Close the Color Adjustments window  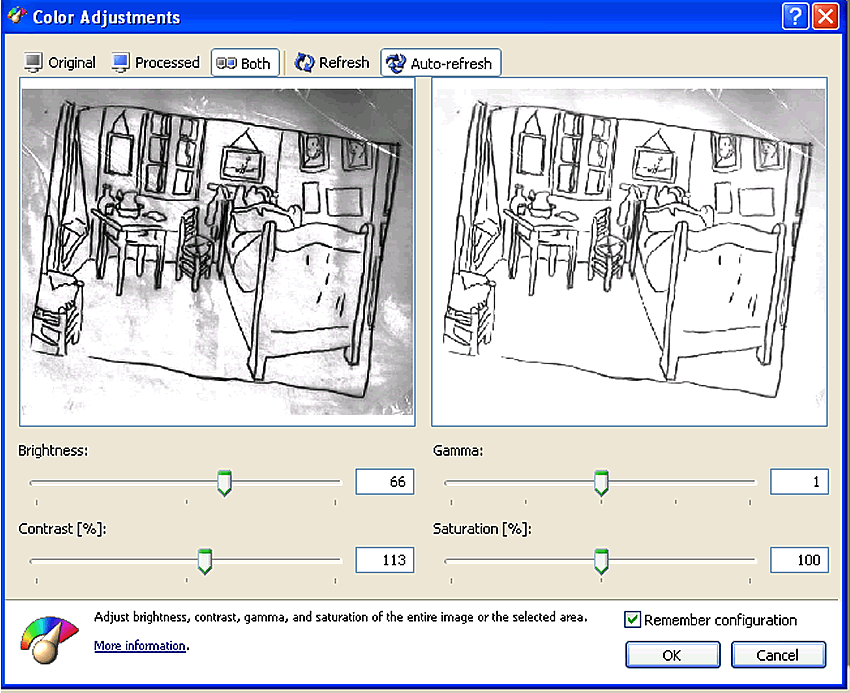pyautogui.click(x=825, y=16)
